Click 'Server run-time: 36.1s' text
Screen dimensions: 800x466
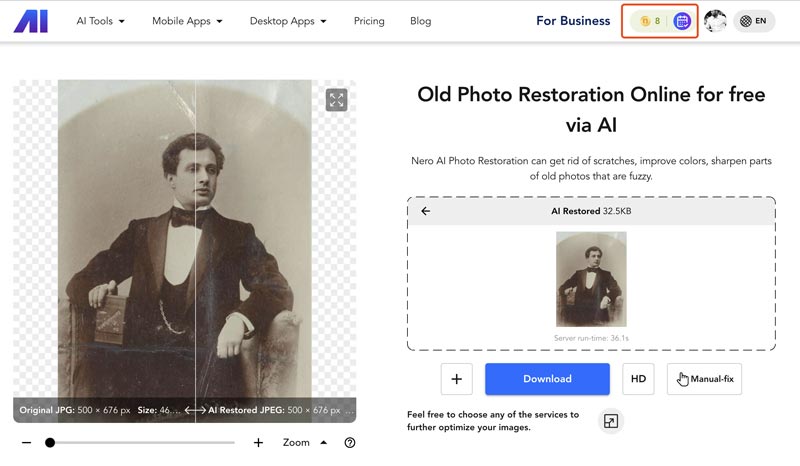(591, 338)
